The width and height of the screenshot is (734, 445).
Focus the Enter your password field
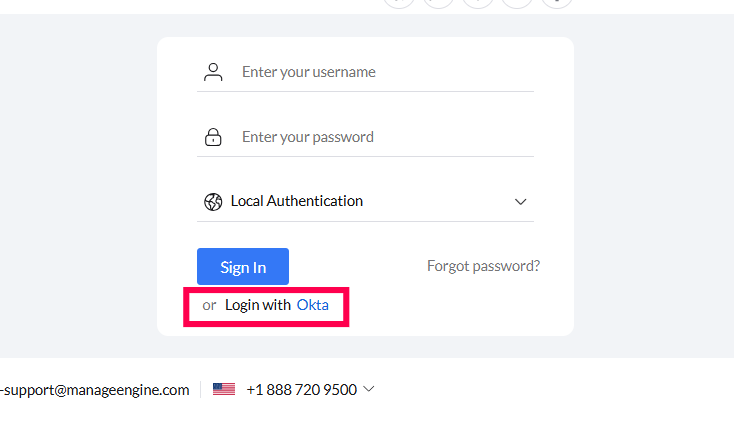385,137
